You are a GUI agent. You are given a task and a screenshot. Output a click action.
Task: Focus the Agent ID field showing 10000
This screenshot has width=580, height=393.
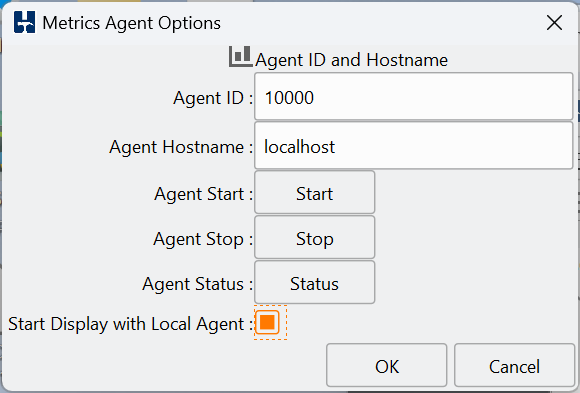pos(414,97)
